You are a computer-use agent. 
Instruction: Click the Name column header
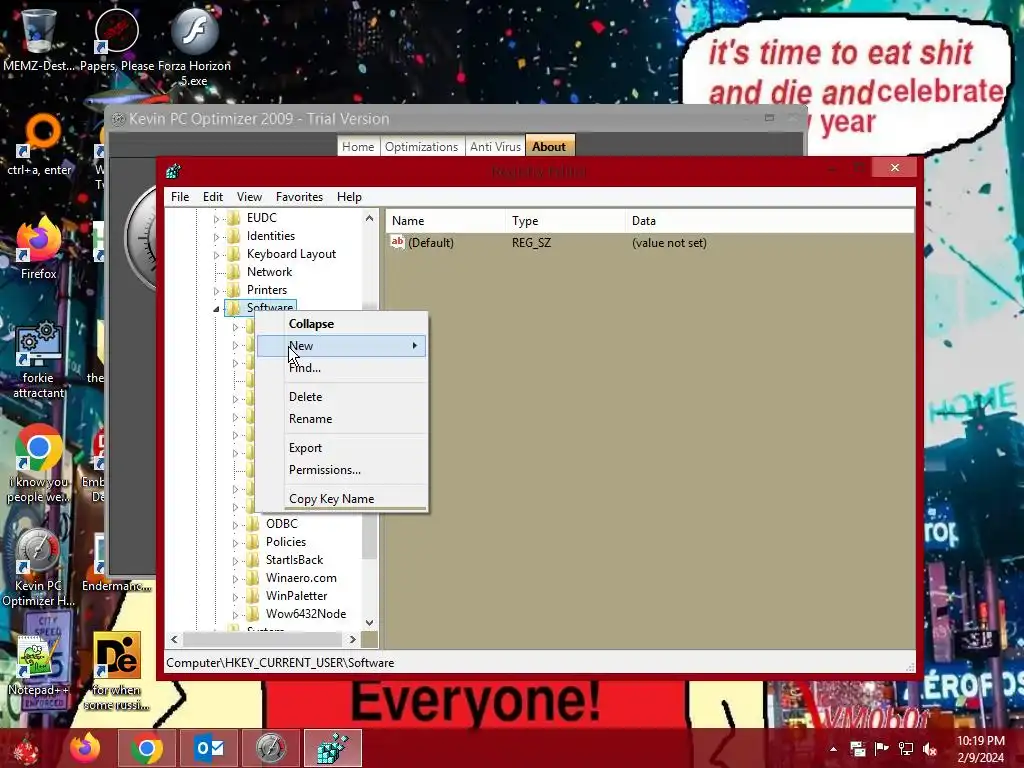[x=445, y=221]
